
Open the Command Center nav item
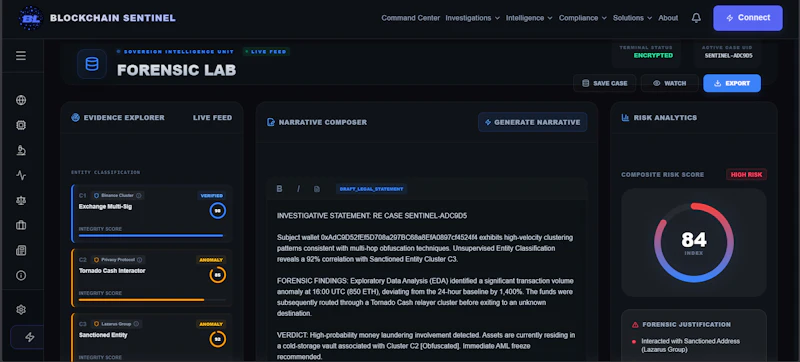click(411, 18)
